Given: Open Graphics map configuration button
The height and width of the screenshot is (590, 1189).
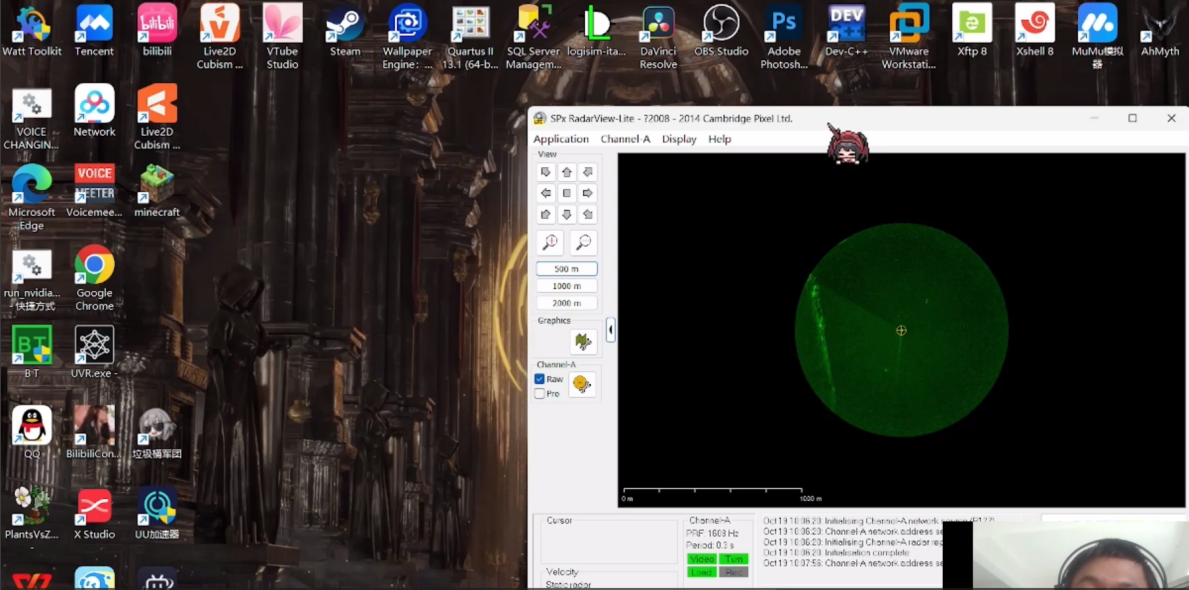Looking at the screenshot, I should pyautogui.click(x=583, y=342).
